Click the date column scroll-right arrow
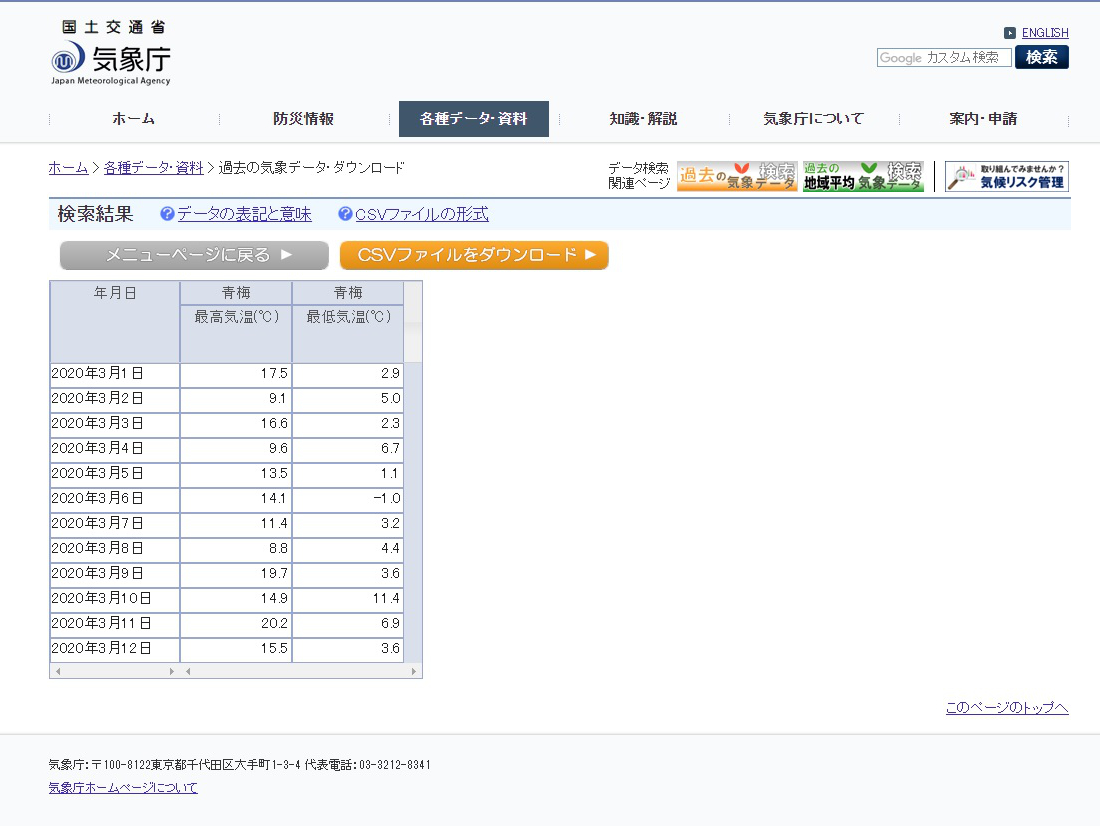The height and width of the screenshot is (826, 1100). 172,672
